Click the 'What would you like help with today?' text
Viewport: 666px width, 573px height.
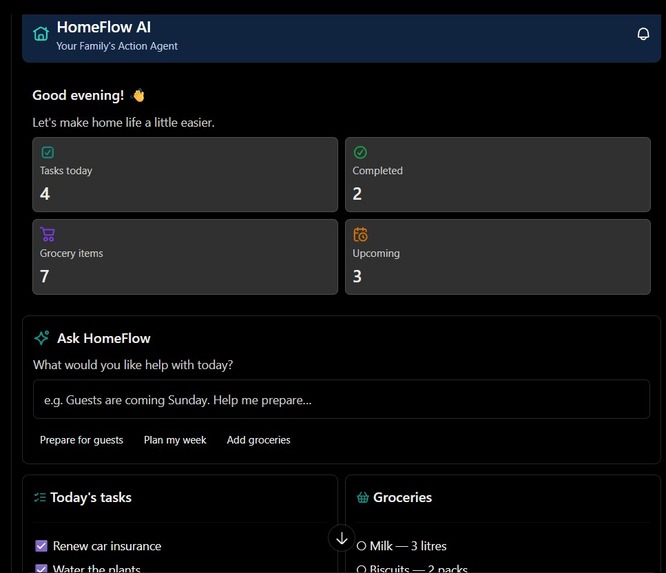pos(133,365)
